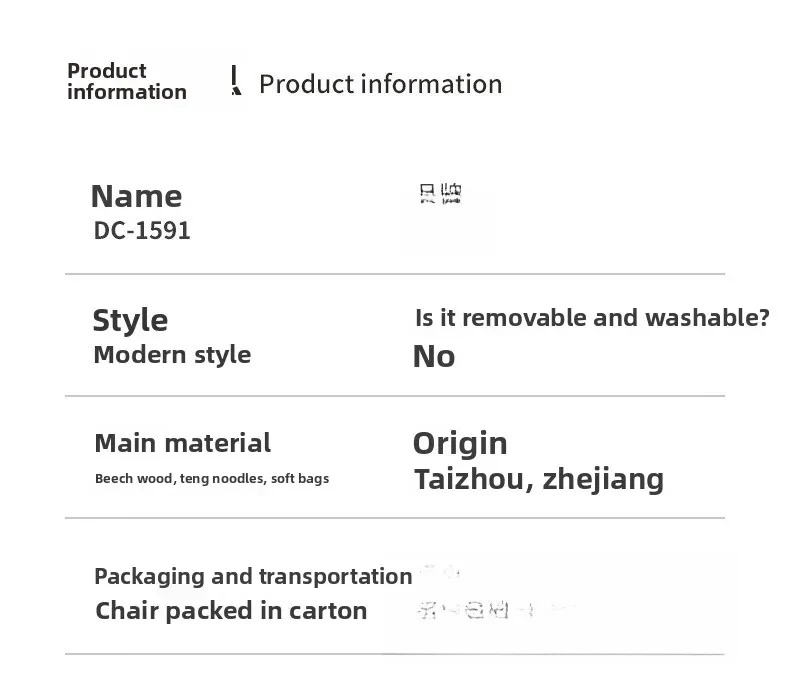This screenshot has width=790, height=684.
Task: Select the Taizhou, zhejiang origin value
Action: [539, 479]
